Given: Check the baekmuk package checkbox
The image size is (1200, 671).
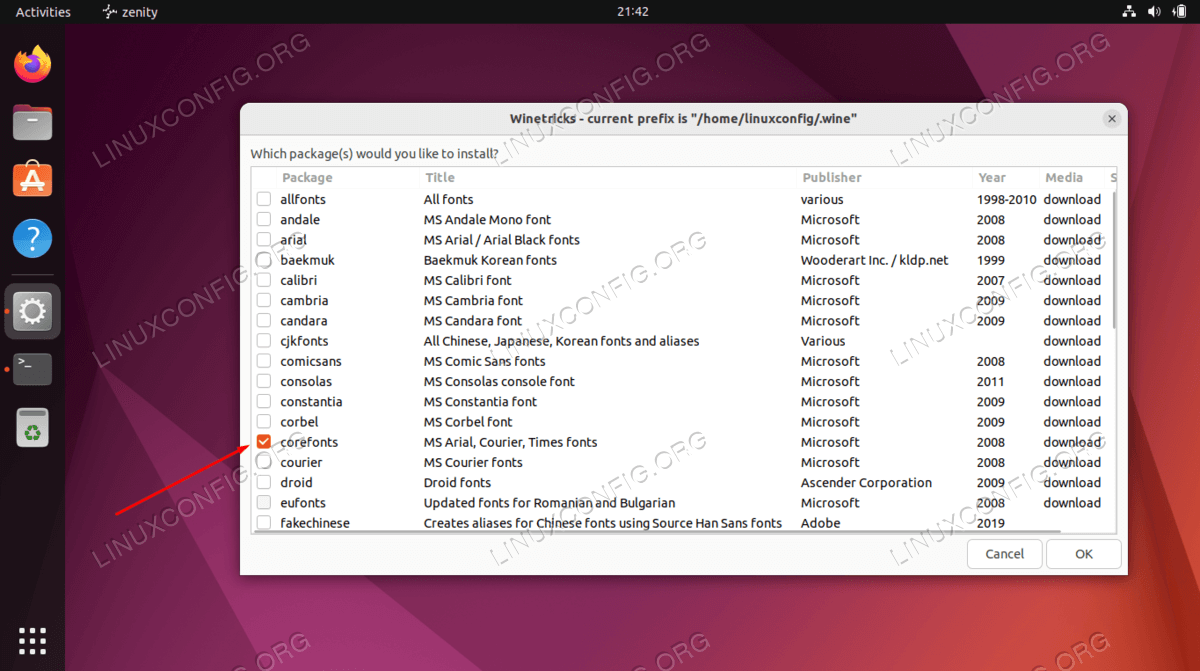Looking at the screenshot, I should click(264, 260).
